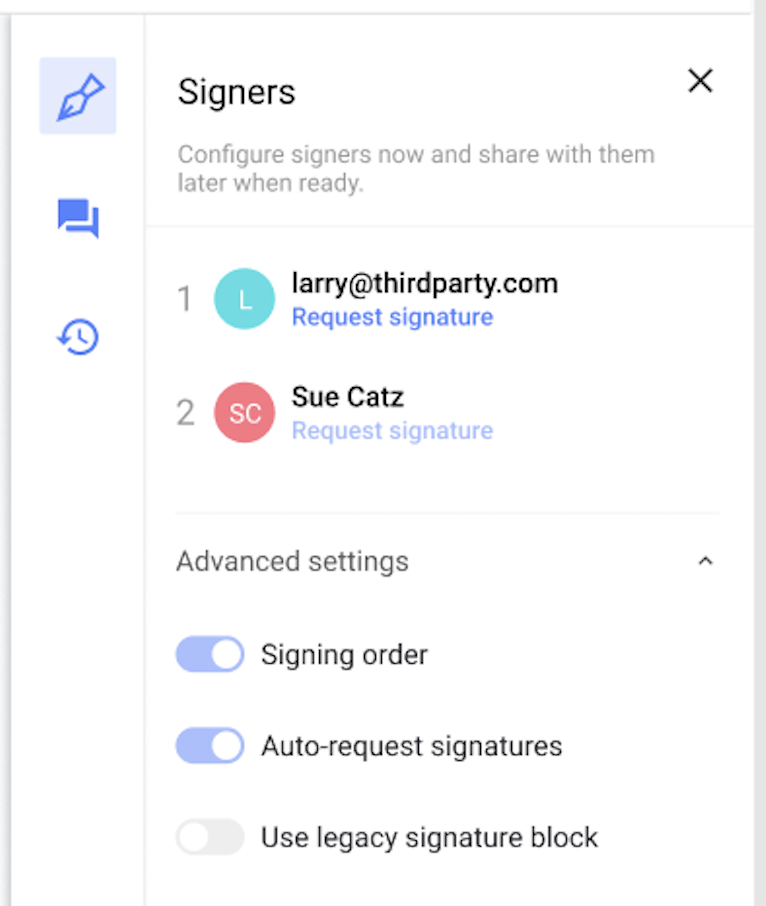Open the signature pen tool panel
Viewport: 766px width, 906px height.
(x=78, y=96)
